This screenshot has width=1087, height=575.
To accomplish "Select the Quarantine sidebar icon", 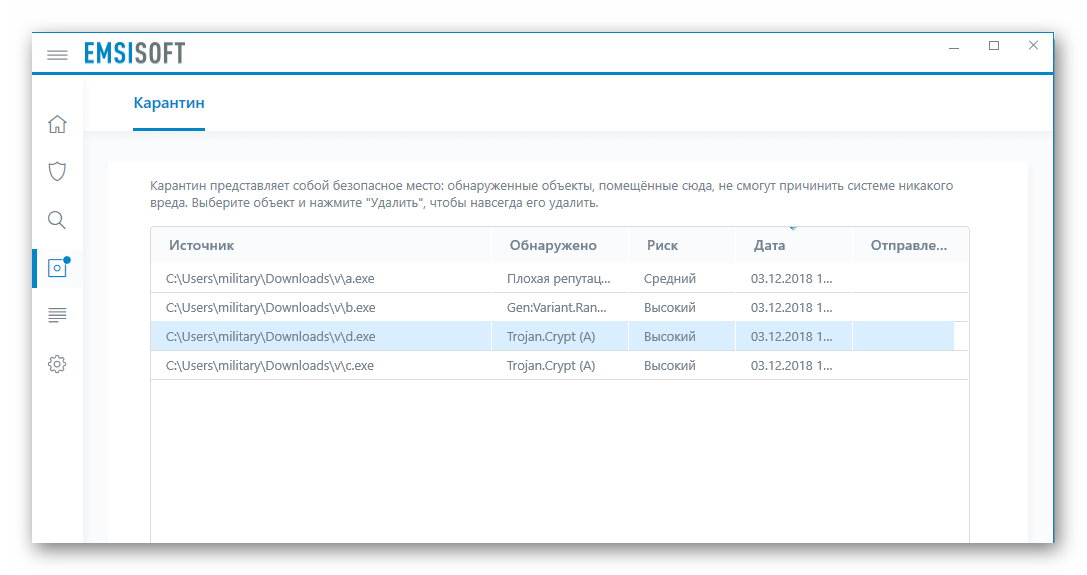I will tap(58, 267).
